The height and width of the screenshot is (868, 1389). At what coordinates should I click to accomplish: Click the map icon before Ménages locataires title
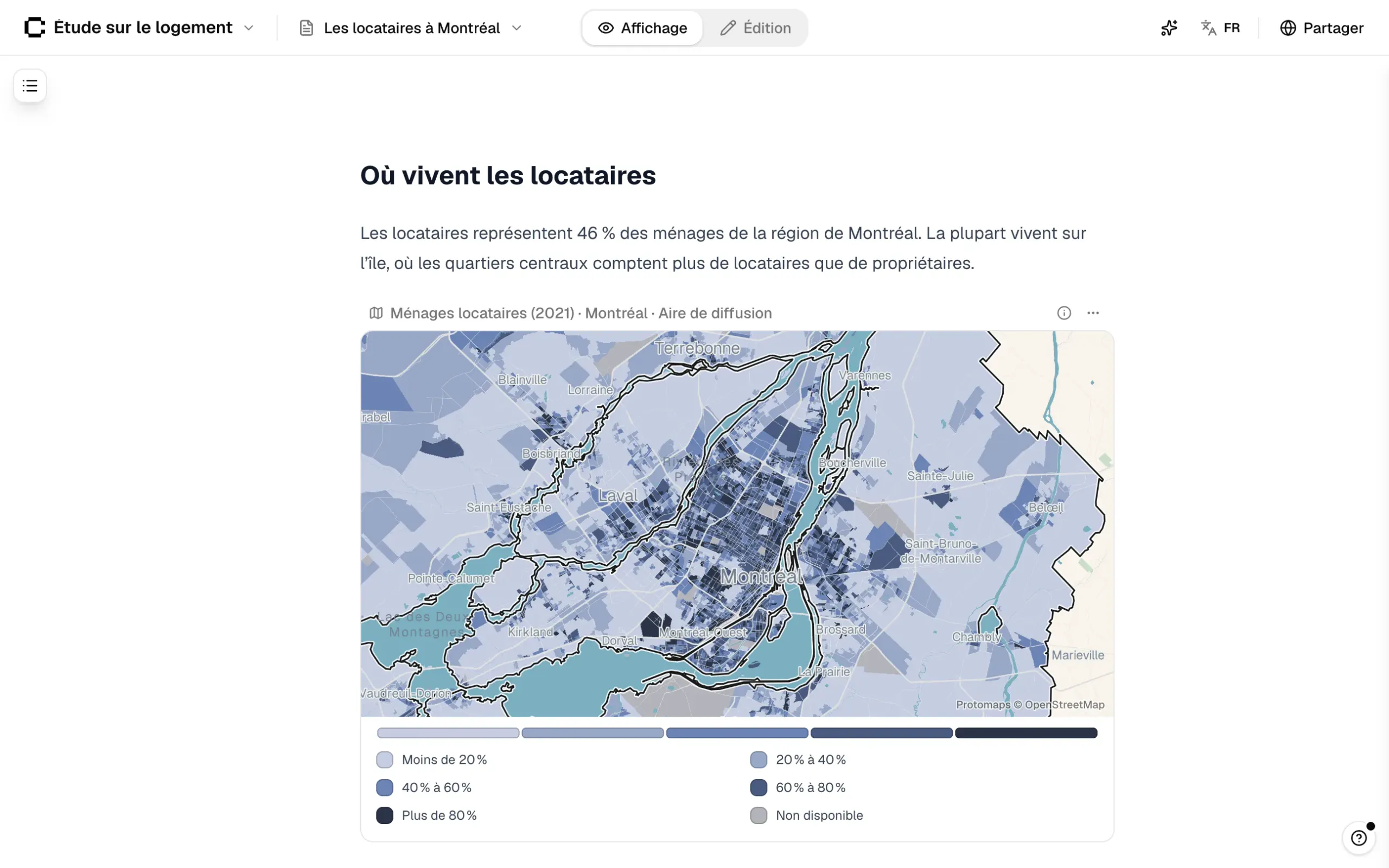376,313
